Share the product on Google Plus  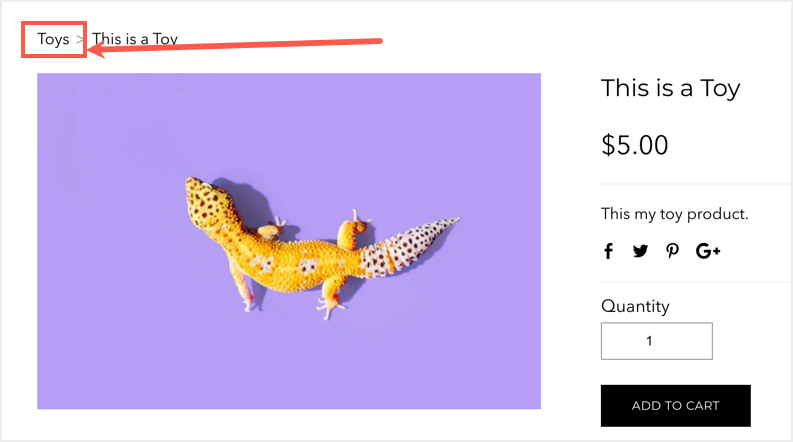click(708, 251)
